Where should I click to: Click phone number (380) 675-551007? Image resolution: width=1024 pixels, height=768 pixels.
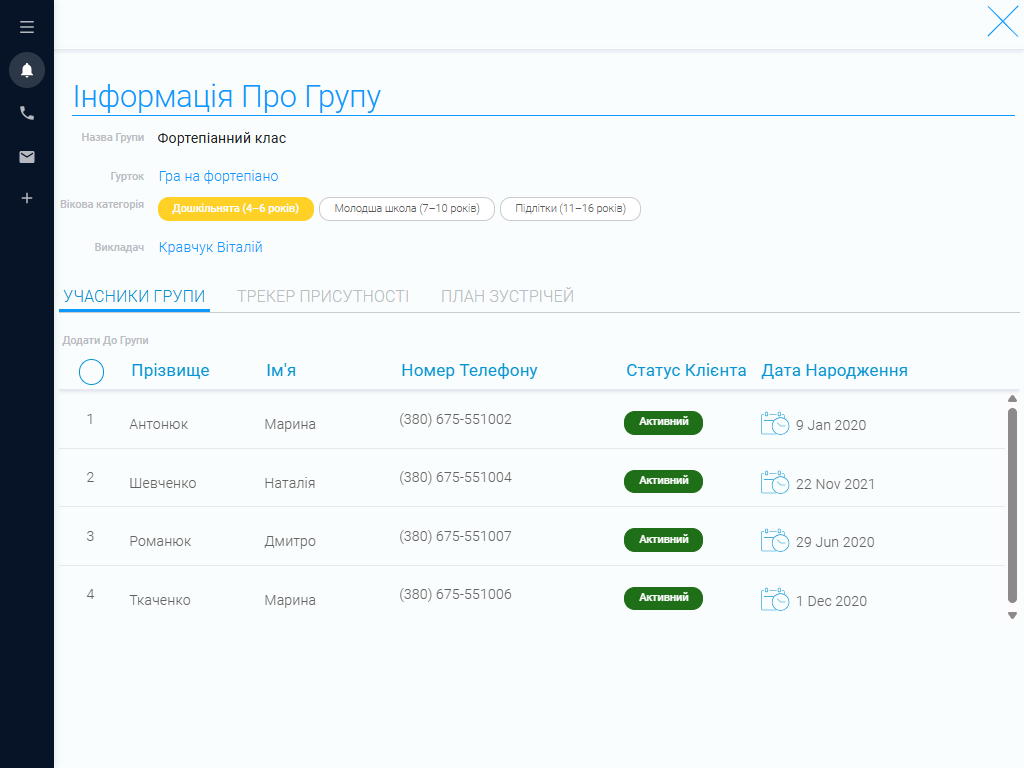[x=455, y=536]
